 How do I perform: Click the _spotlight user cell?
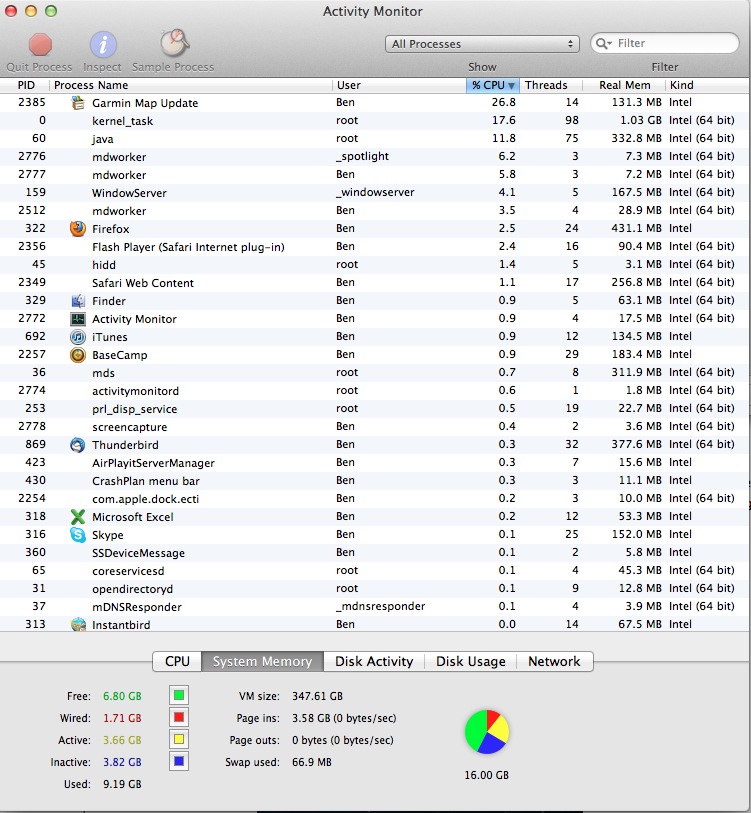362,157
